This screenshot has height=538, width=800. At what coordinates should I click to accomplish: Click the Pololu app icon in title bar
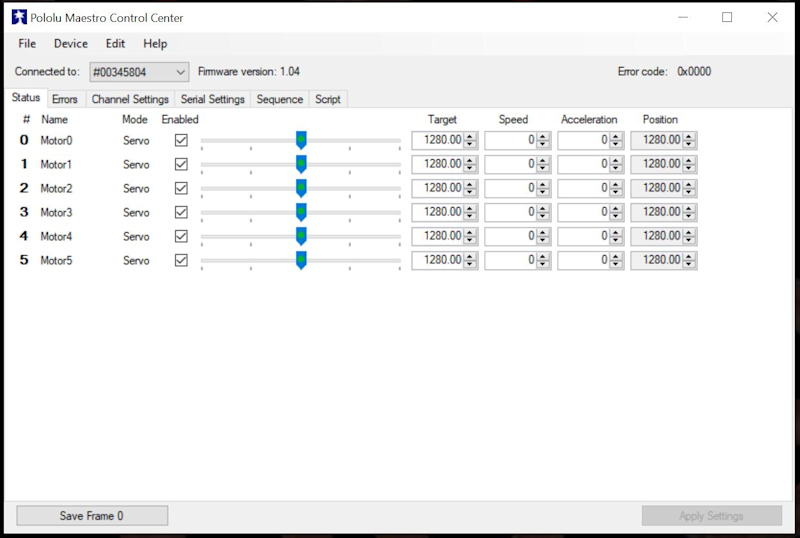pos(19,17)
